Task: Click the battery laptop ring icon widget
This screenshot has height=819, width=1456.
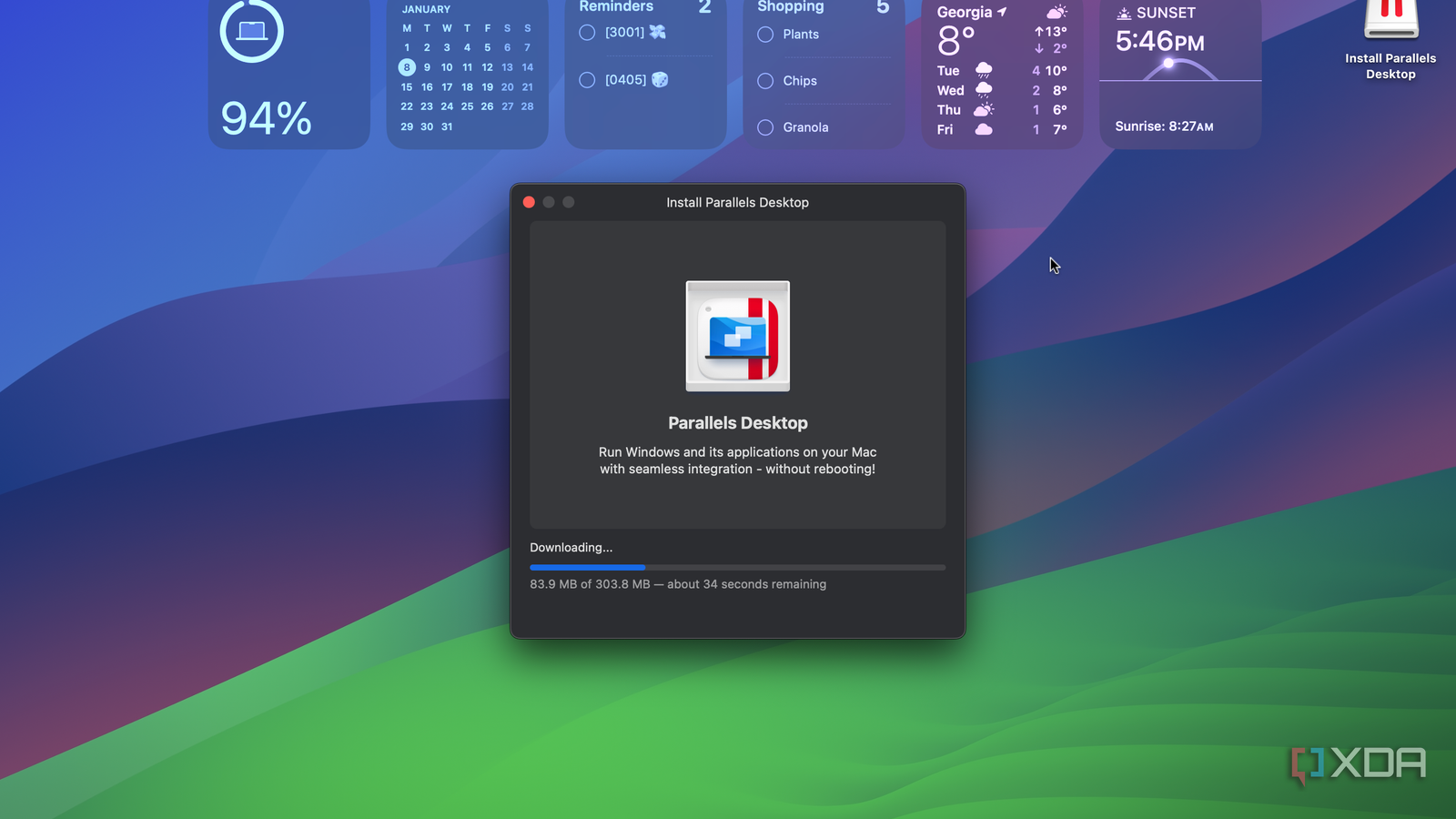Action: (252, 31)
